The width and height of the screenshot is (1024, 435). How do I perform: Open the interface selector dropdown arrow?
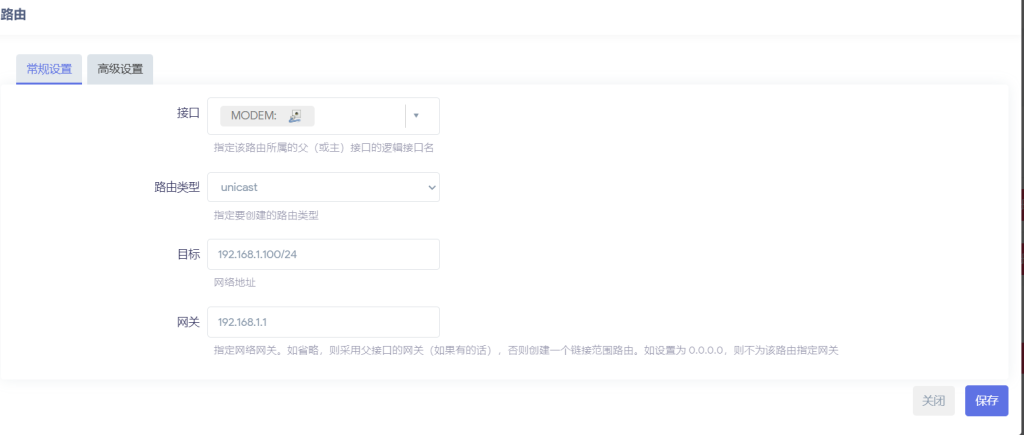[x=416, y=115]
